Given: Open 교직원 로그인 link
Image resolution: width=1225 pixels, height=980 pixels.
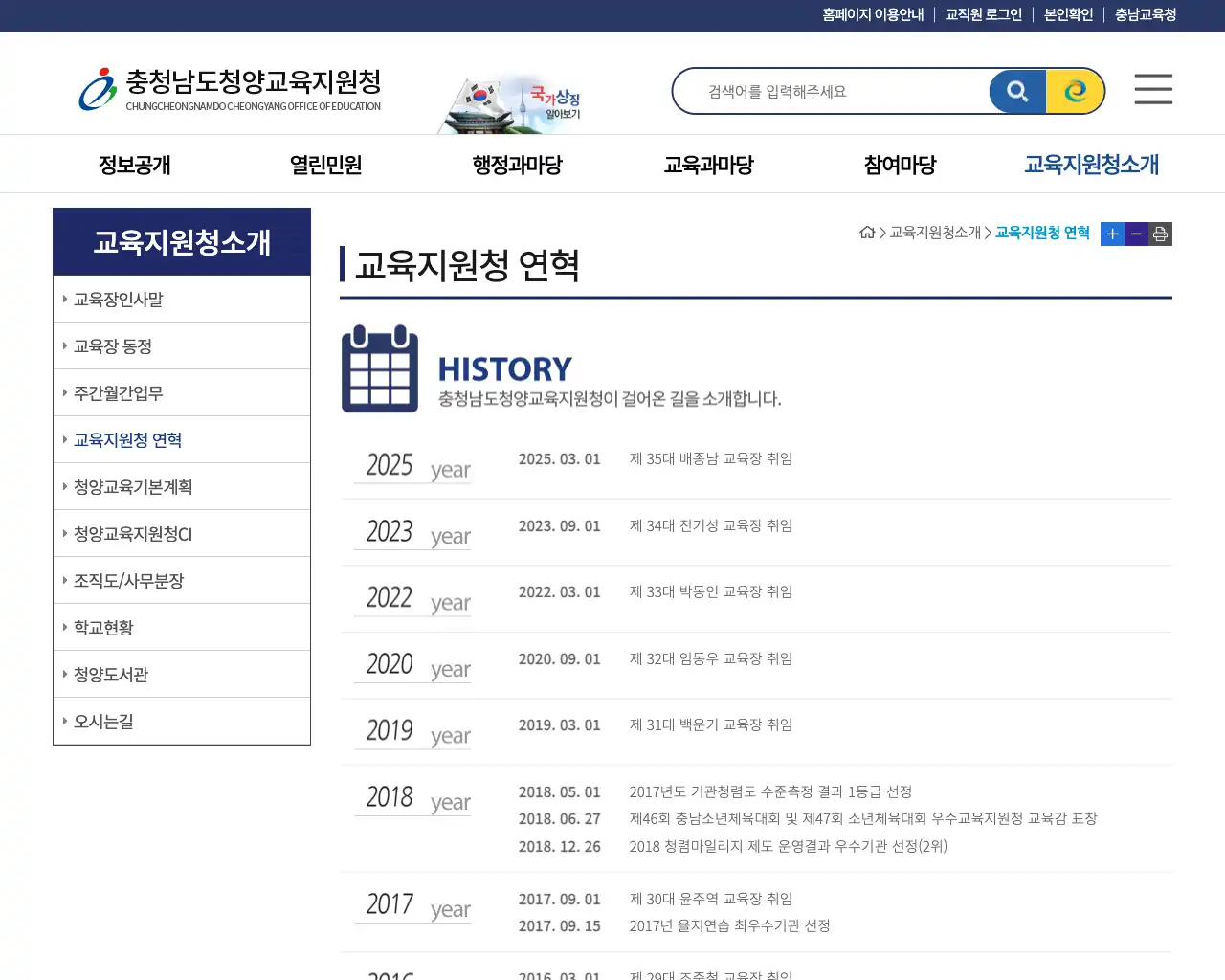Looking at the screenshot, I should click(984, 15).
